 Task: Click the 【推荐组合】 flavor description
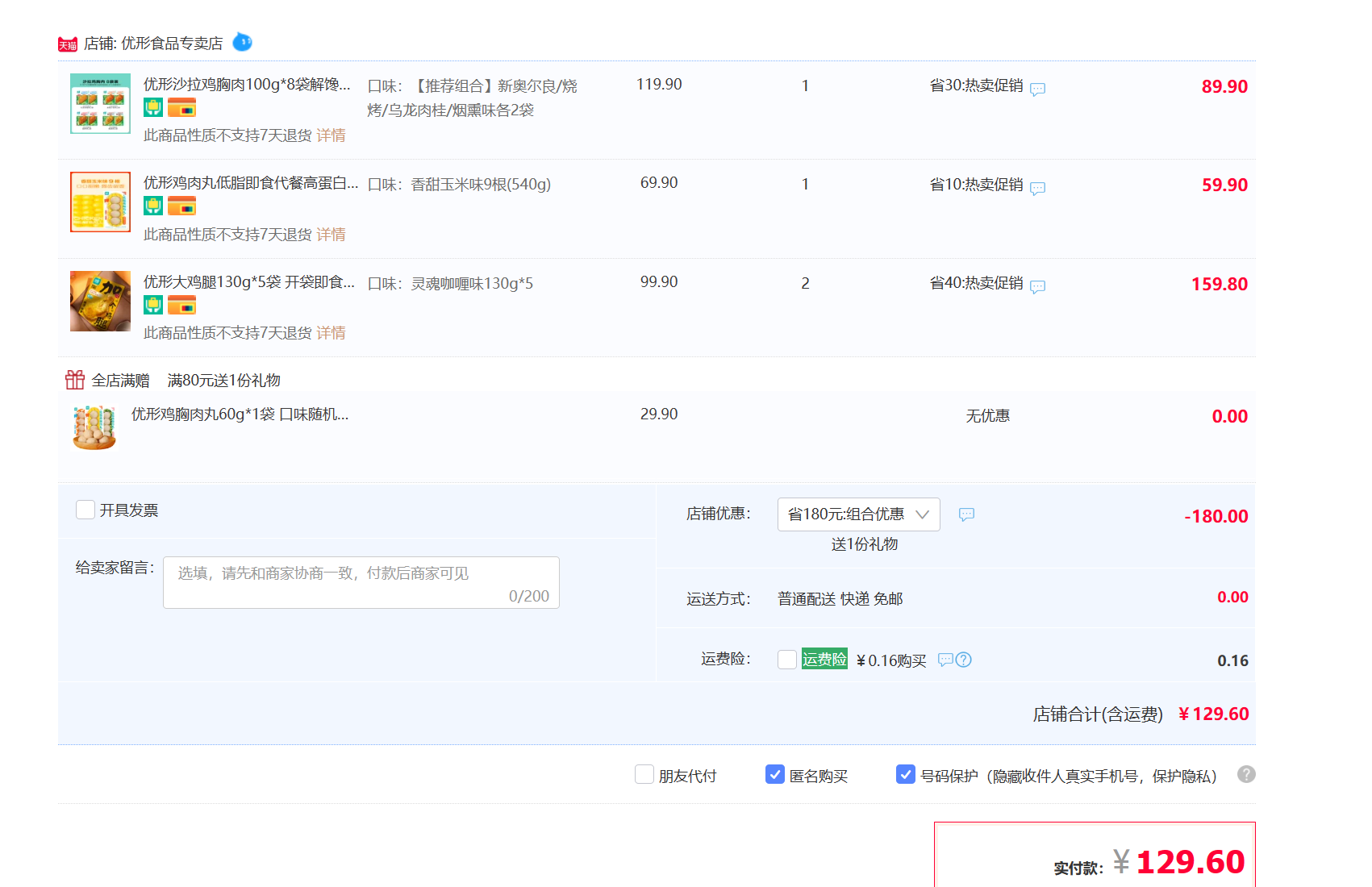click(472, 98)
